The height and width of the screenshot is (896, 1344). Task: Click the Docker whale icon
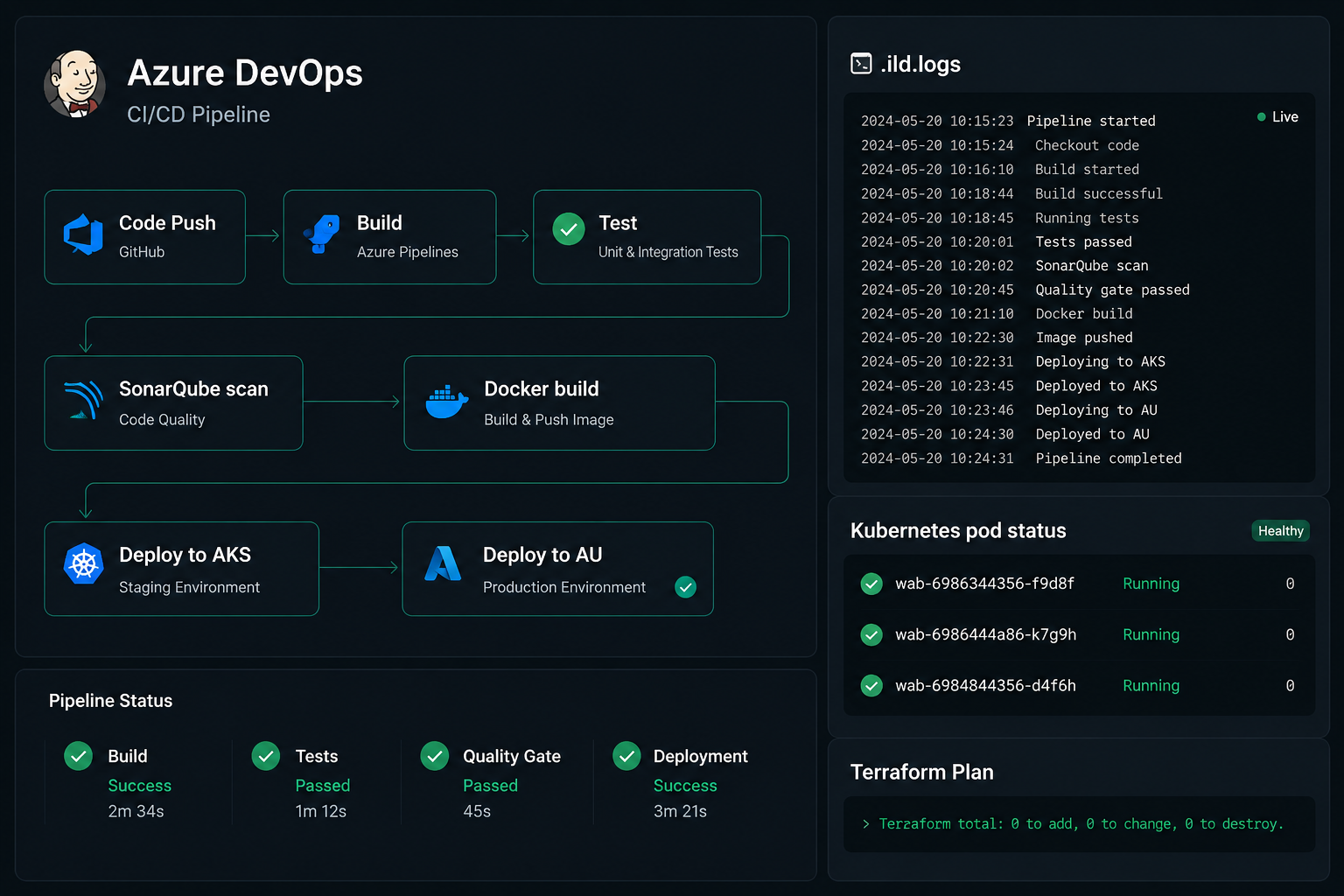[x=446, y=402]
